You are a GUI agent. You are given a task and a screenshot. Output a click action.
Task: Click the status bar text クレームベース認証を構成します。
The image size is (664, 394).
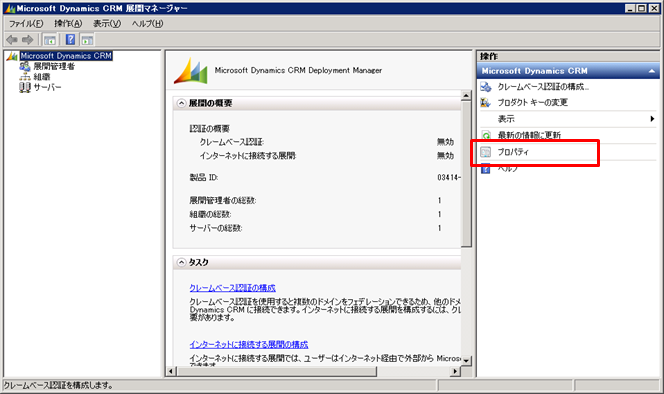coord(58,386)
